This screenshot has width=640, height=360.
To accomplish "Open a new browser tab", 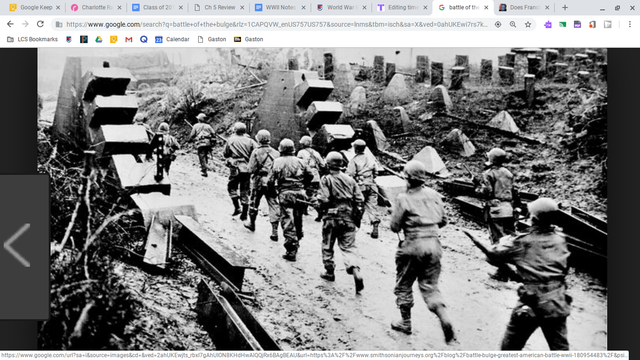I will [x=565, y=7].
